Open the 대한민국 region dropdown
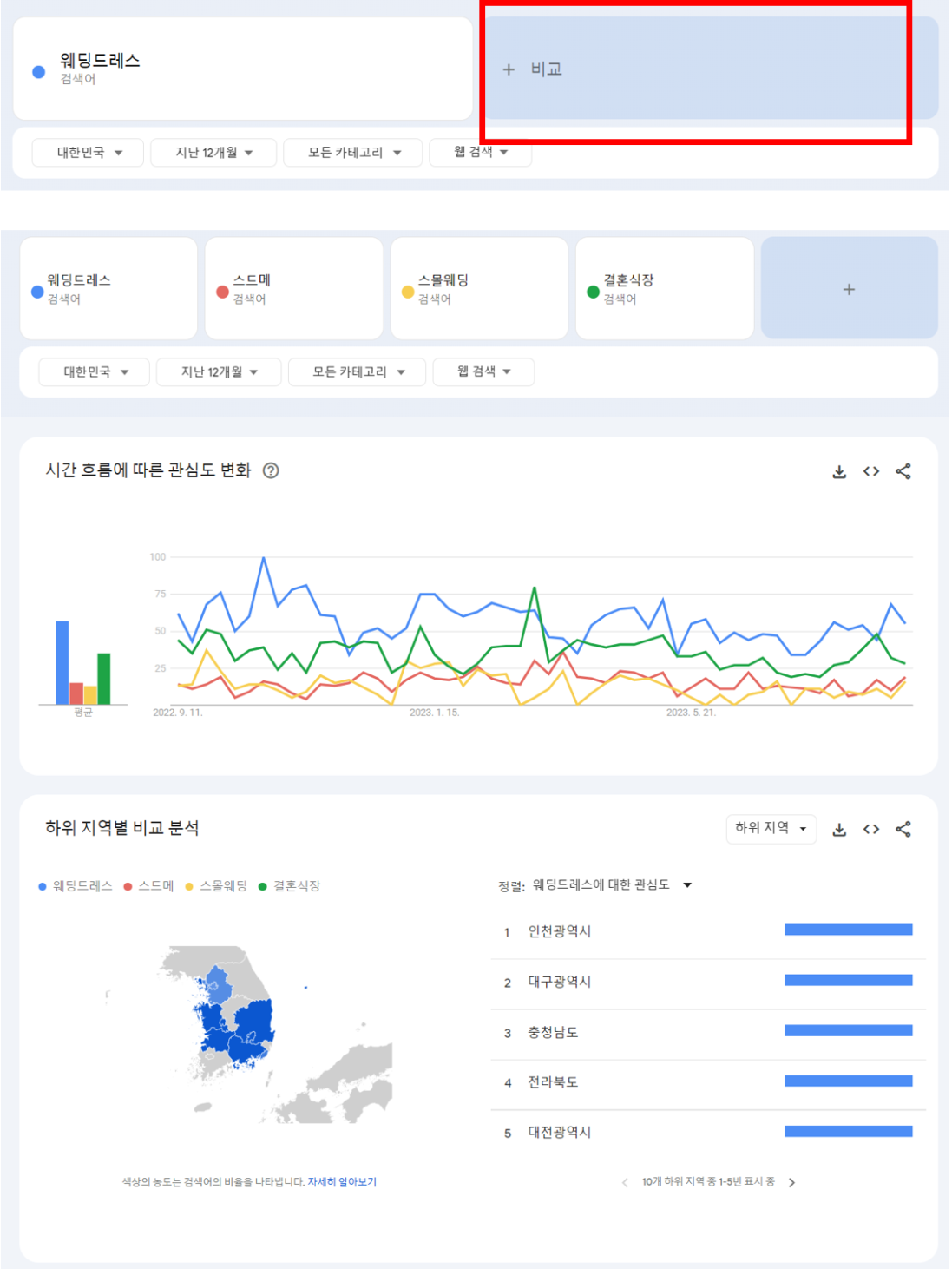 point(93,371)
